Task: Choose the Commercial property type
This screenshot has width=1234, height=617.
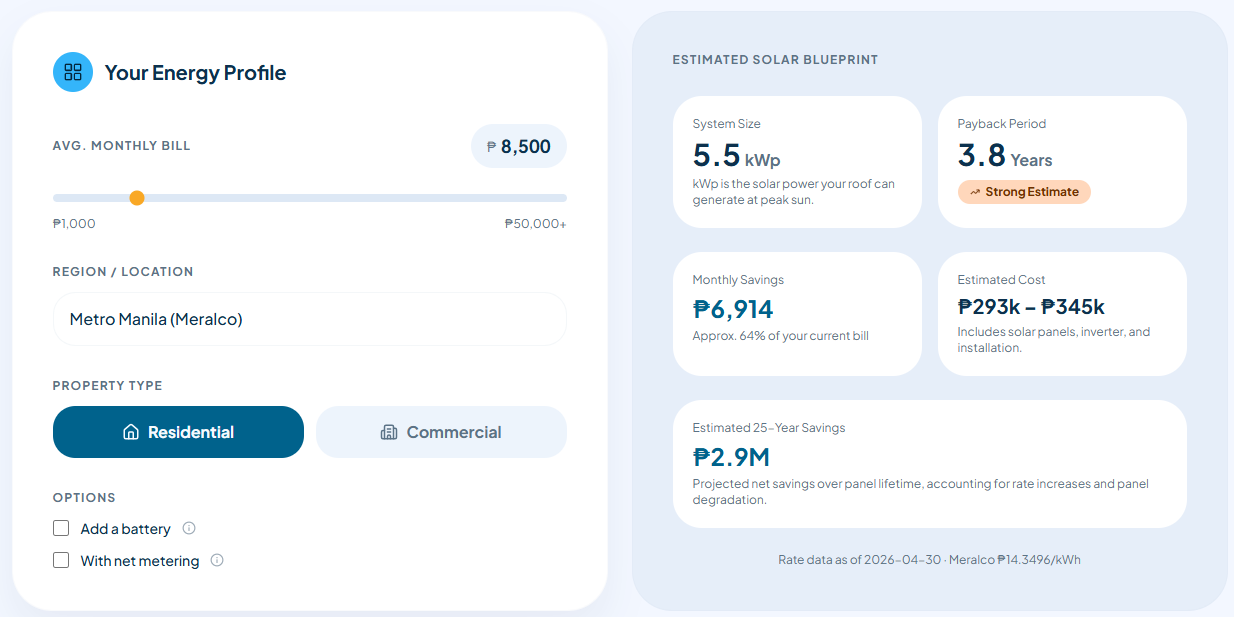Action: point(441,432)
